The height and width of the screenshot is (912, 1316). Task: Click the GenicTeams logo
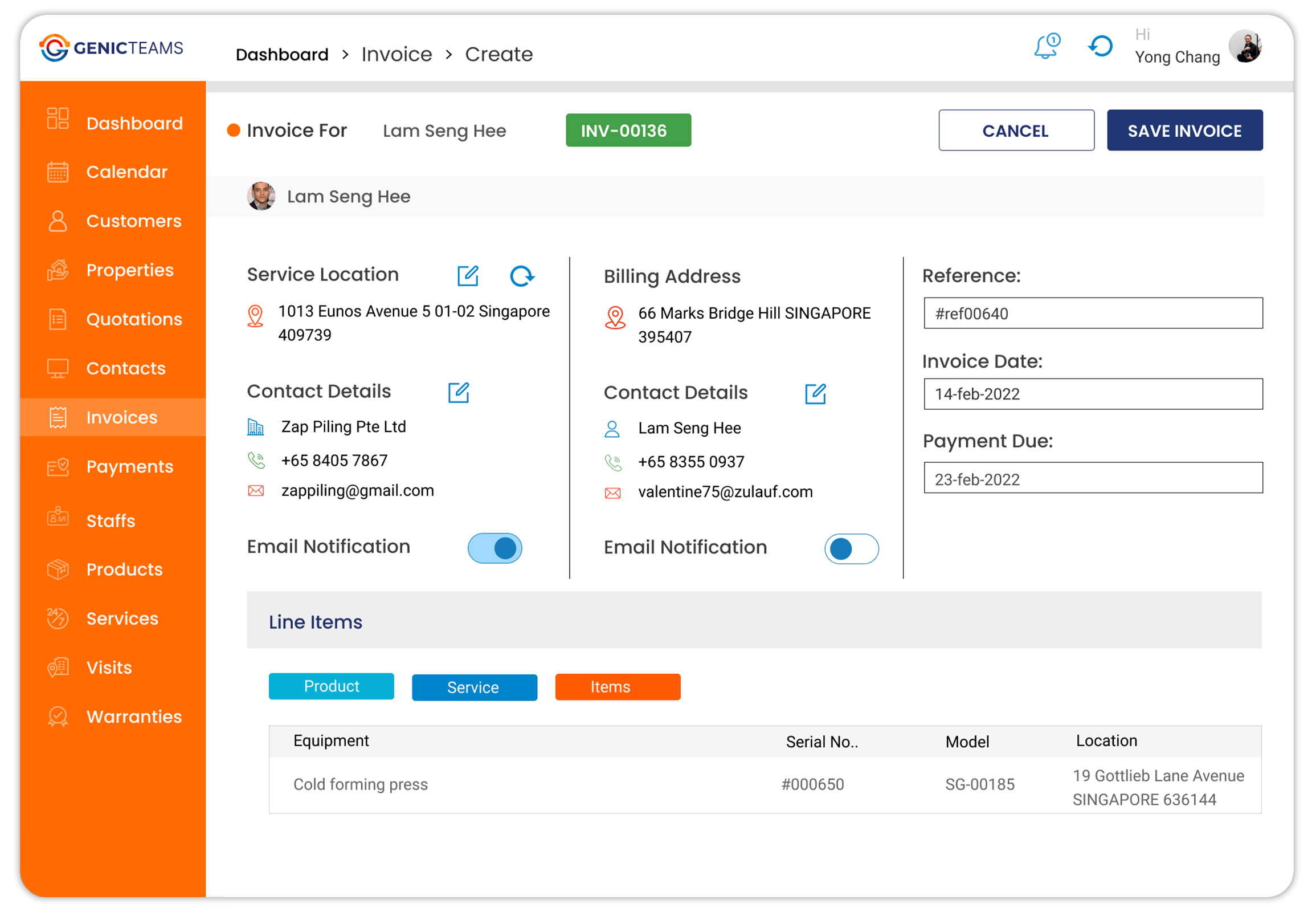click(x=112, y=48)
